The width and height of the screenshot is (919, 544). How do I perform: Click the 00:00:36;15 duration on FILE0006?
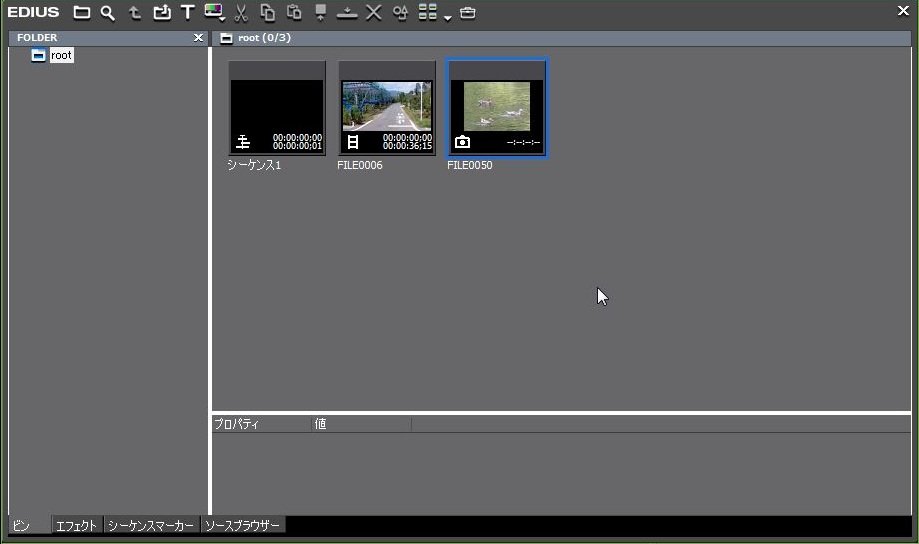click(407, 145)
